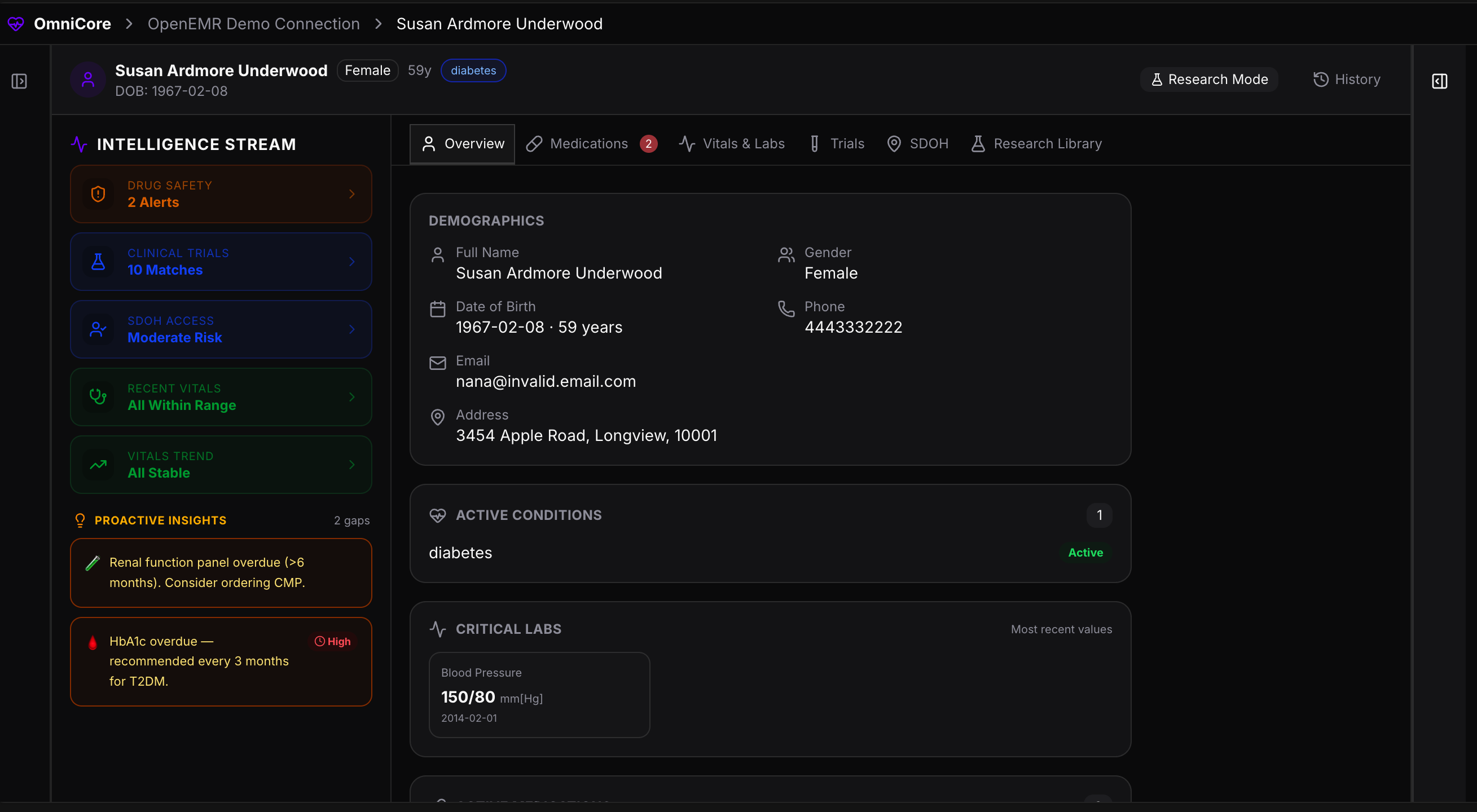1477x812 pixels.
Task: Click the '2 gaps' label
Action: click(x=351, y=521)
